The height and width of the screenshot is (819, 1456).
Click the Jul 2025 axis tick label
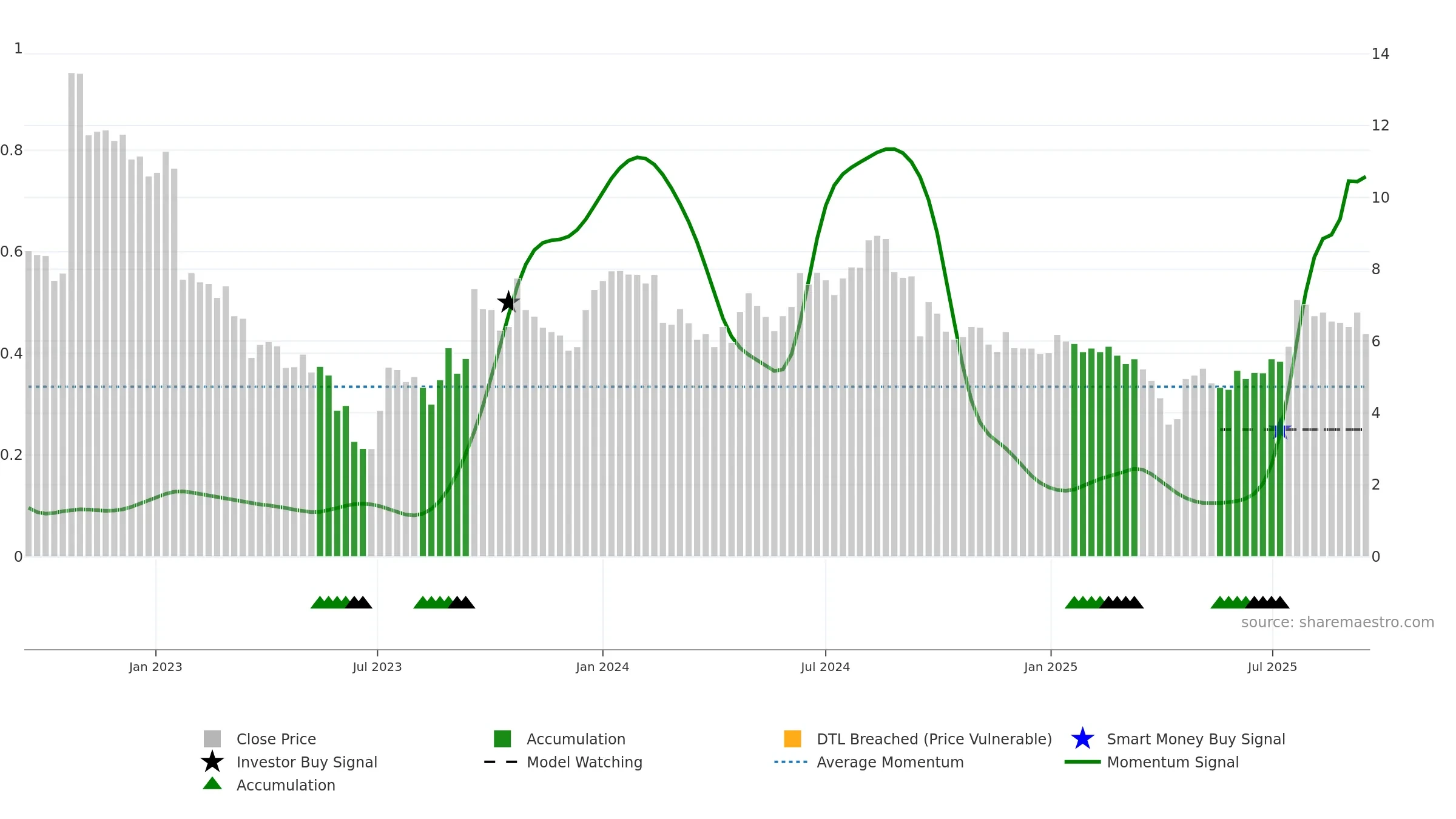pos(1272,667)
